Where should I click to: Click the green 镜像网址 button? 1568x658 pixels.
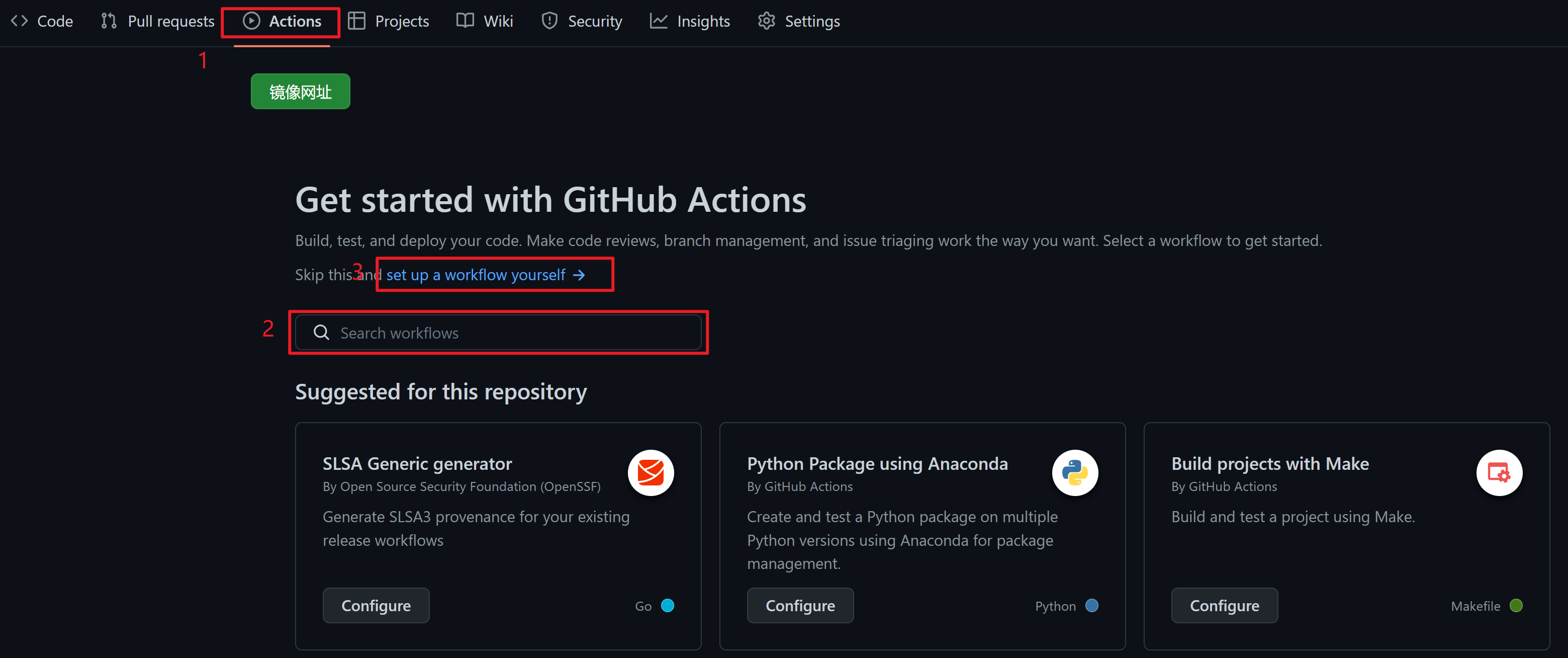click(x=301, y=92)
